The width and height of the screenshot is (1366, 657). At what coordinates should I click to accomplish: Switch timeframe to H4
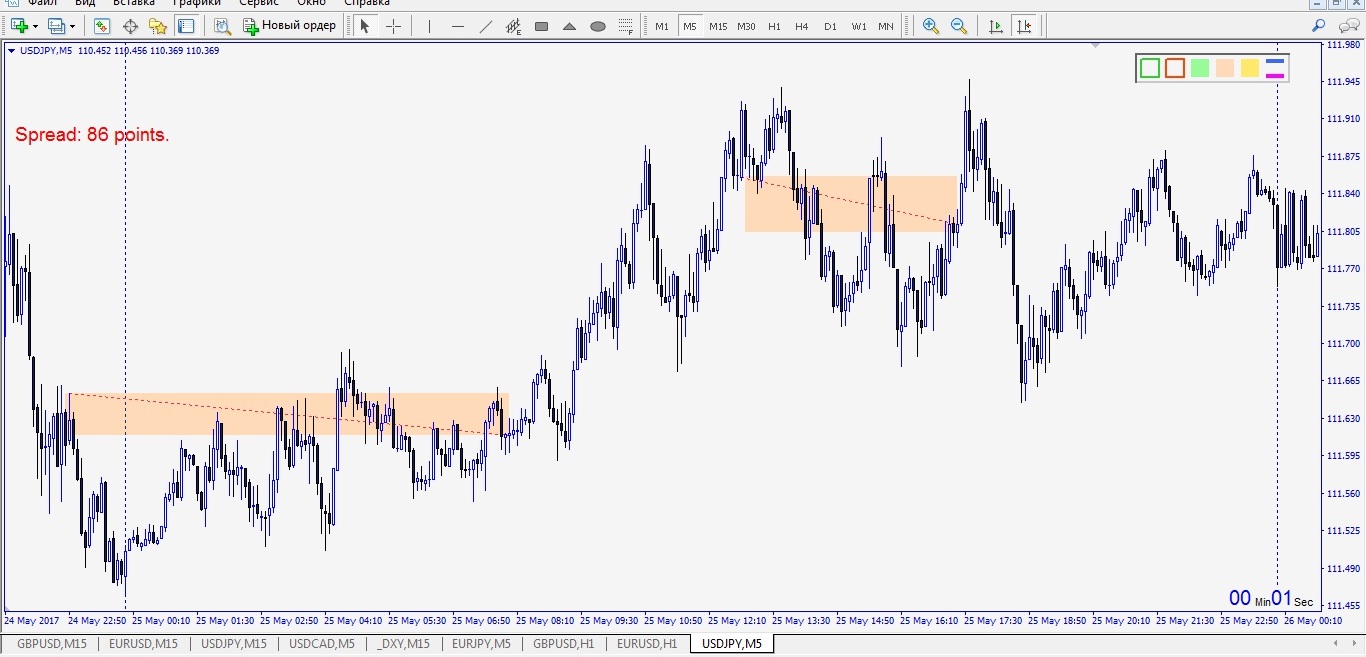point(802,26)
